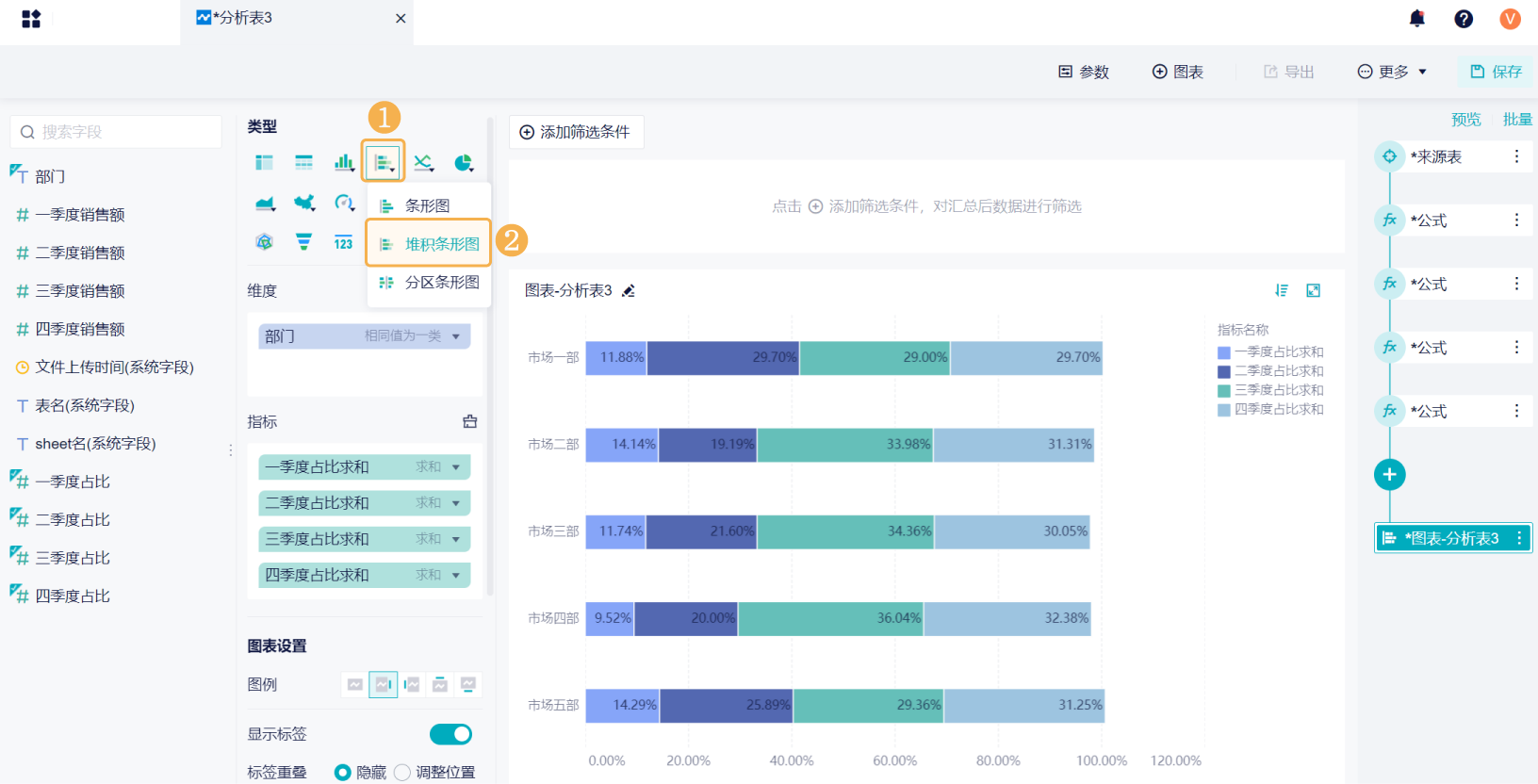This screenshot has height=784, width=1538.
Task: Select the 调整位置 radio button
Action: tap(402, 773)
